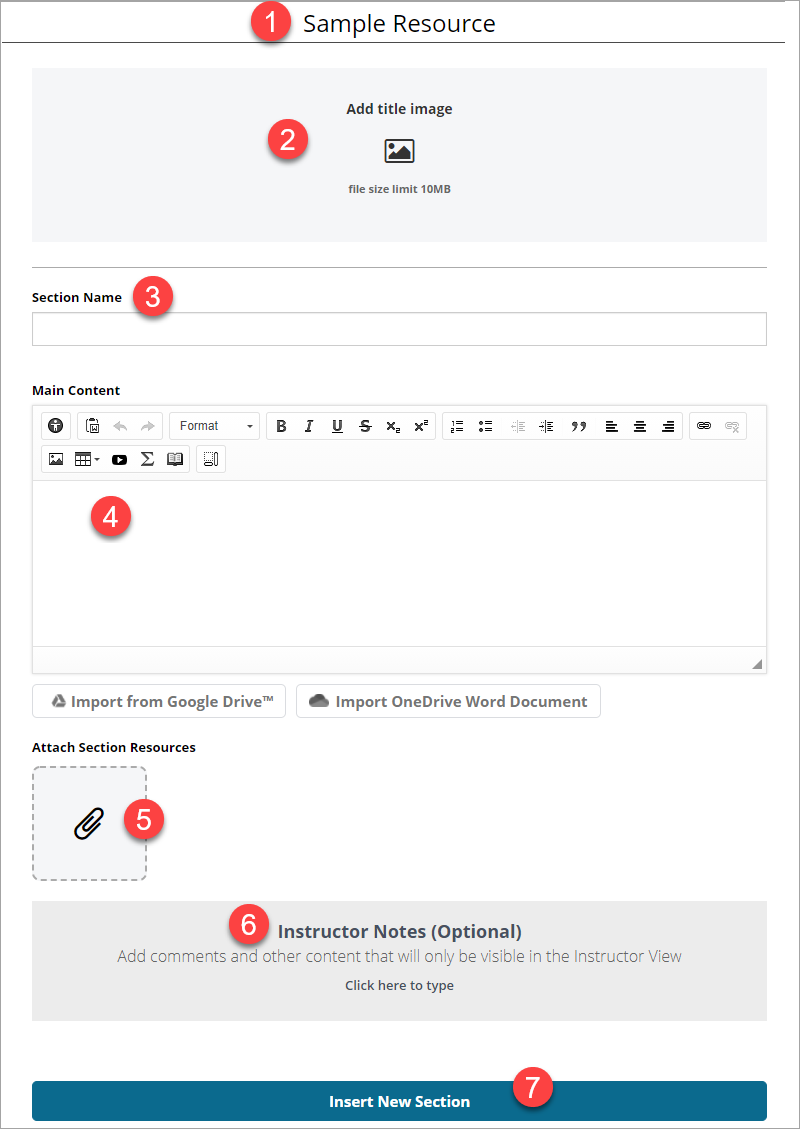Click the open book icon in toolbar
Screen dimensions: 800x1129
pos(175,459)
